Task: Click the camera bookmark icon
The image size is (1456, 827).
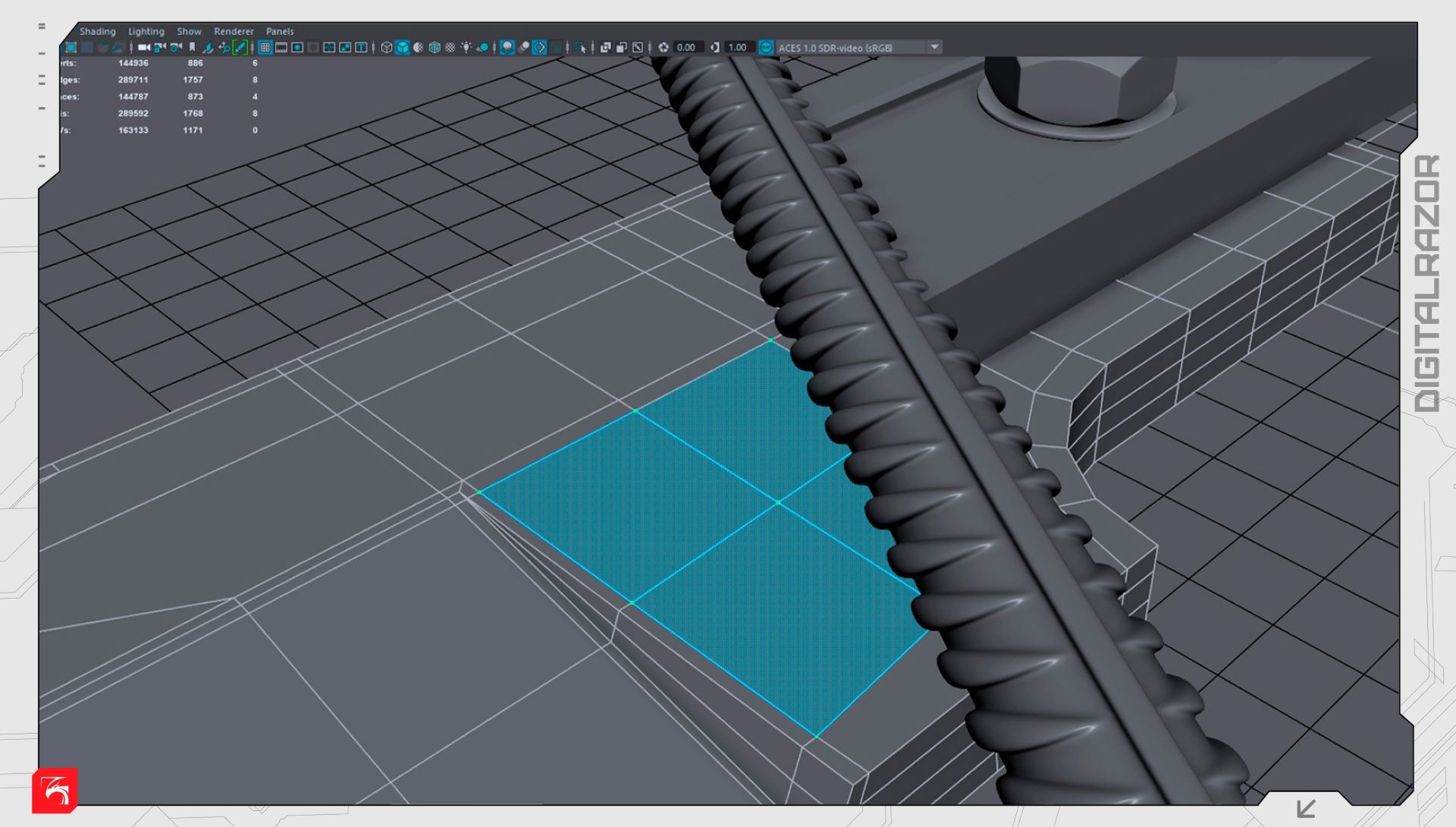Action: [x=192, y=47]
